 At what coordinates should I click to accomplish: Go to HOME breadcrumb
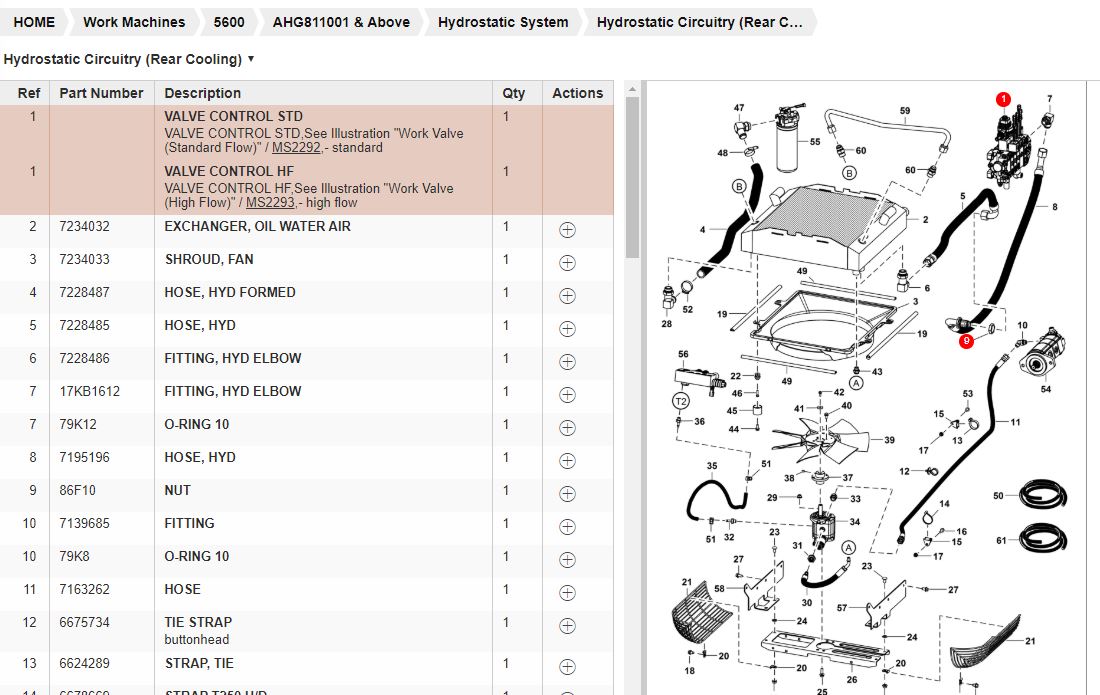point(34,22)
